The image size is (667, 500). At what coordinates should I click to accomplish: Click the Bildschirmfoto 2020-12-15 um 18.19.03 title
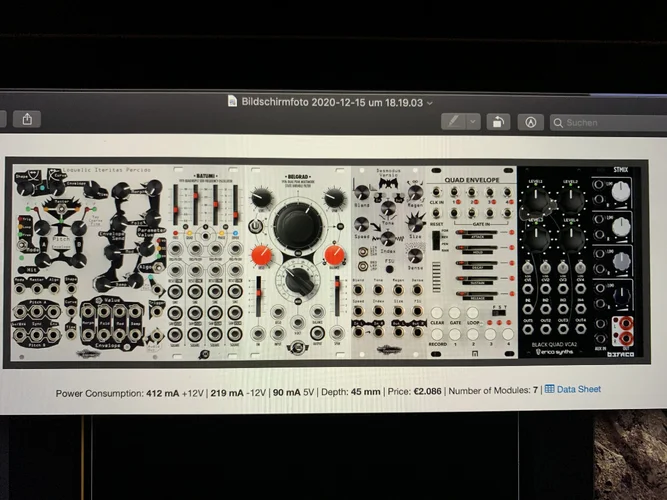coord(332,103)
